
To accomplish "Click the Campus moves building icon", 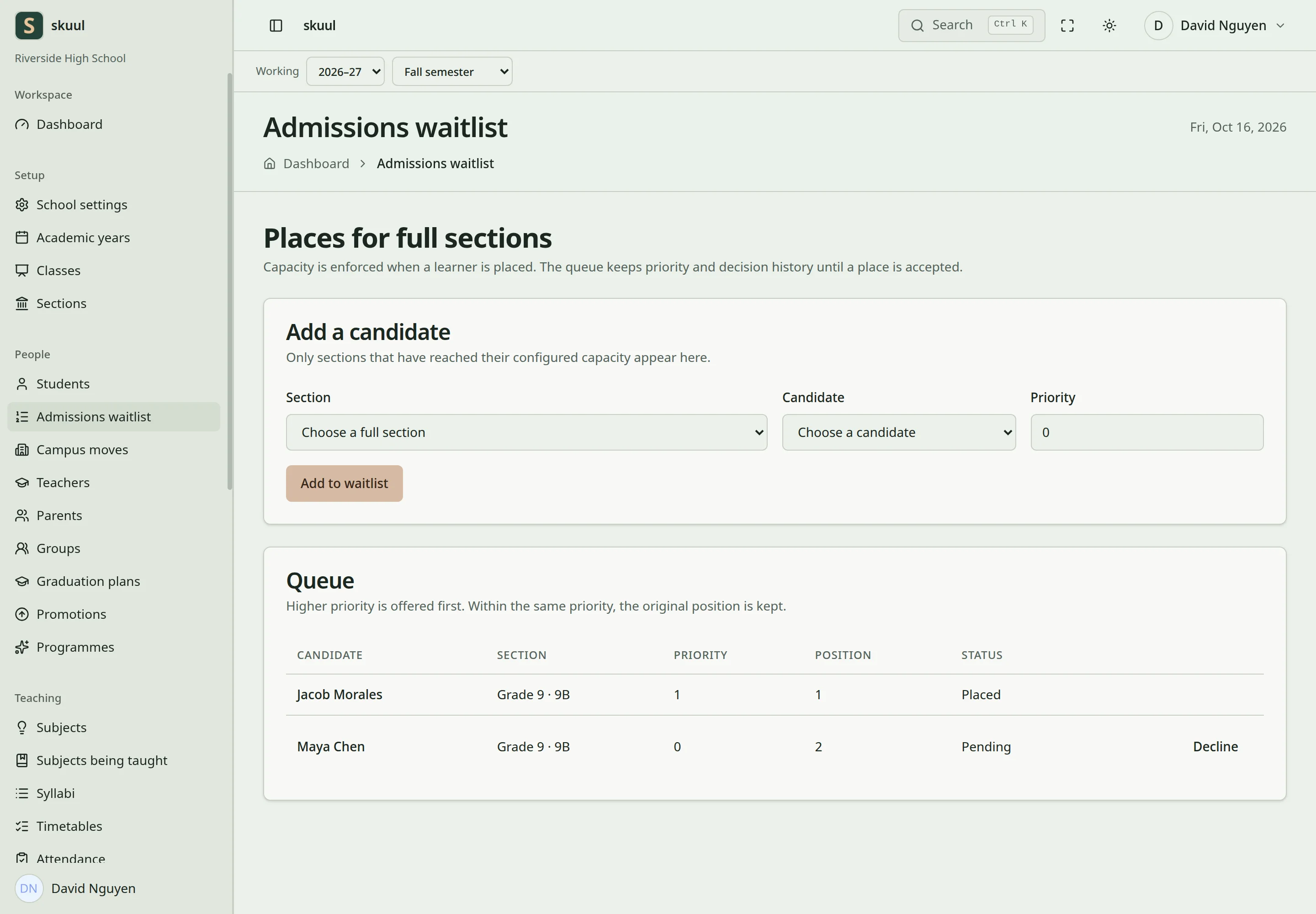I will 22,450.
